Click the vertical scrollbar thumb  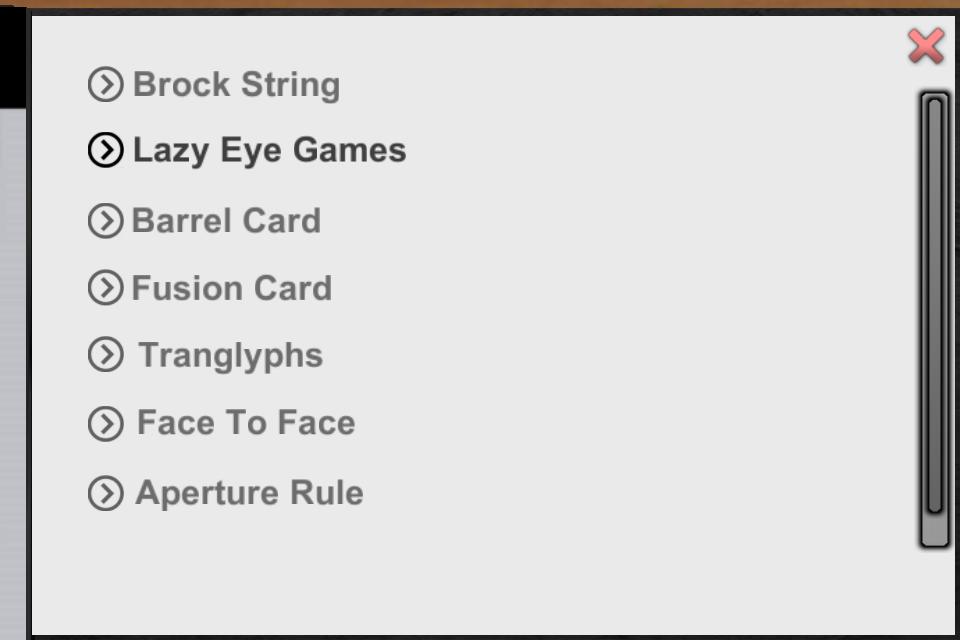tap(935, 300)
